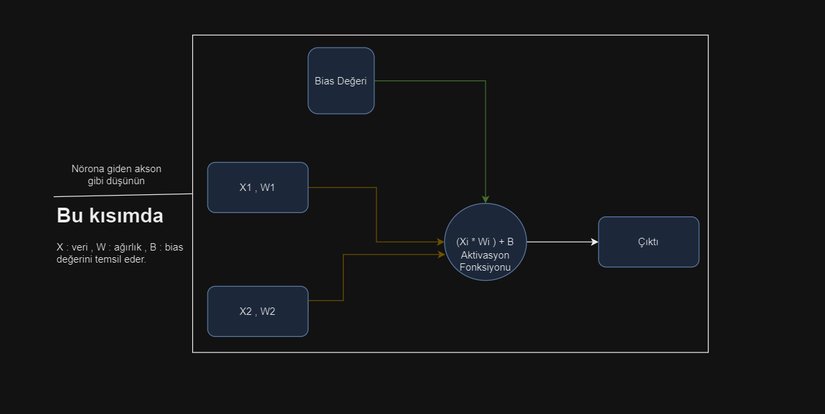Select the vertical segment of the green connector

point(485,140)
